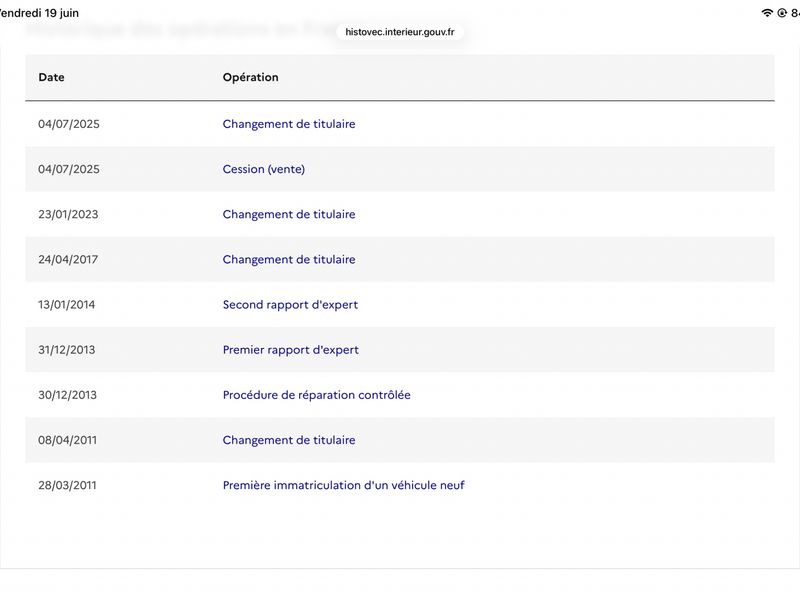Open the histovec.interieur.gouv.fr address pill
The width and height of the screenshot is (800, 600).
coord(399,32)
